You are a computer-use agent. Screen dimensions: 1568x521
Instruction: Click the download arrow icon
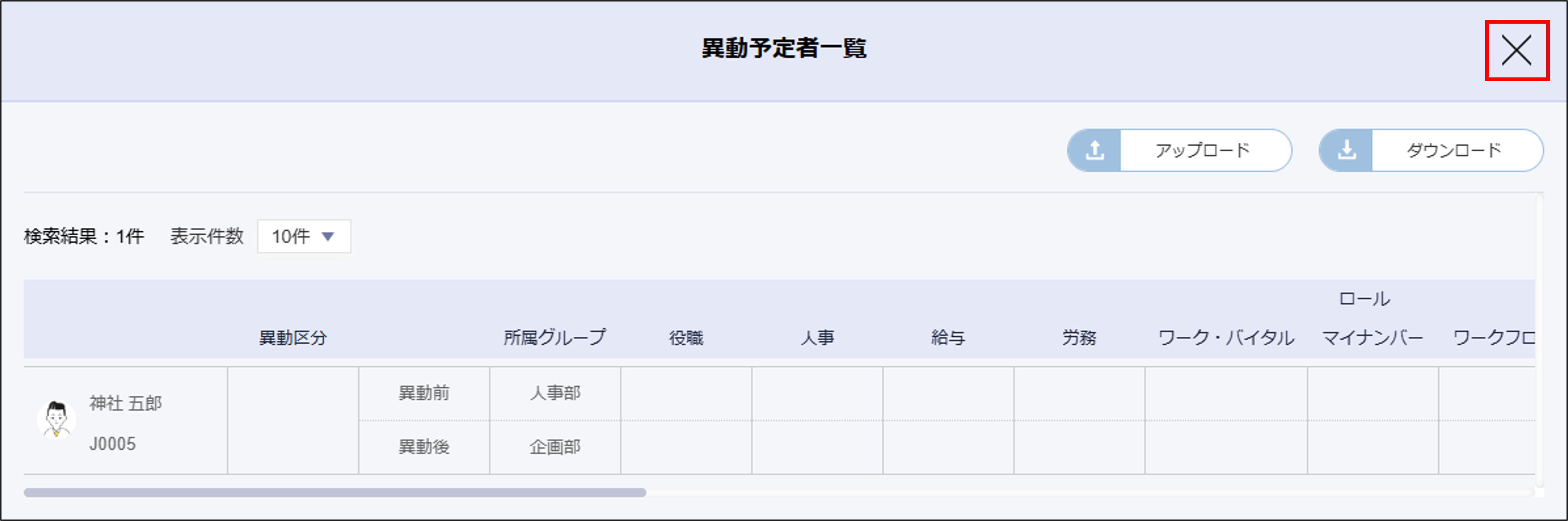pos(1347,150)
